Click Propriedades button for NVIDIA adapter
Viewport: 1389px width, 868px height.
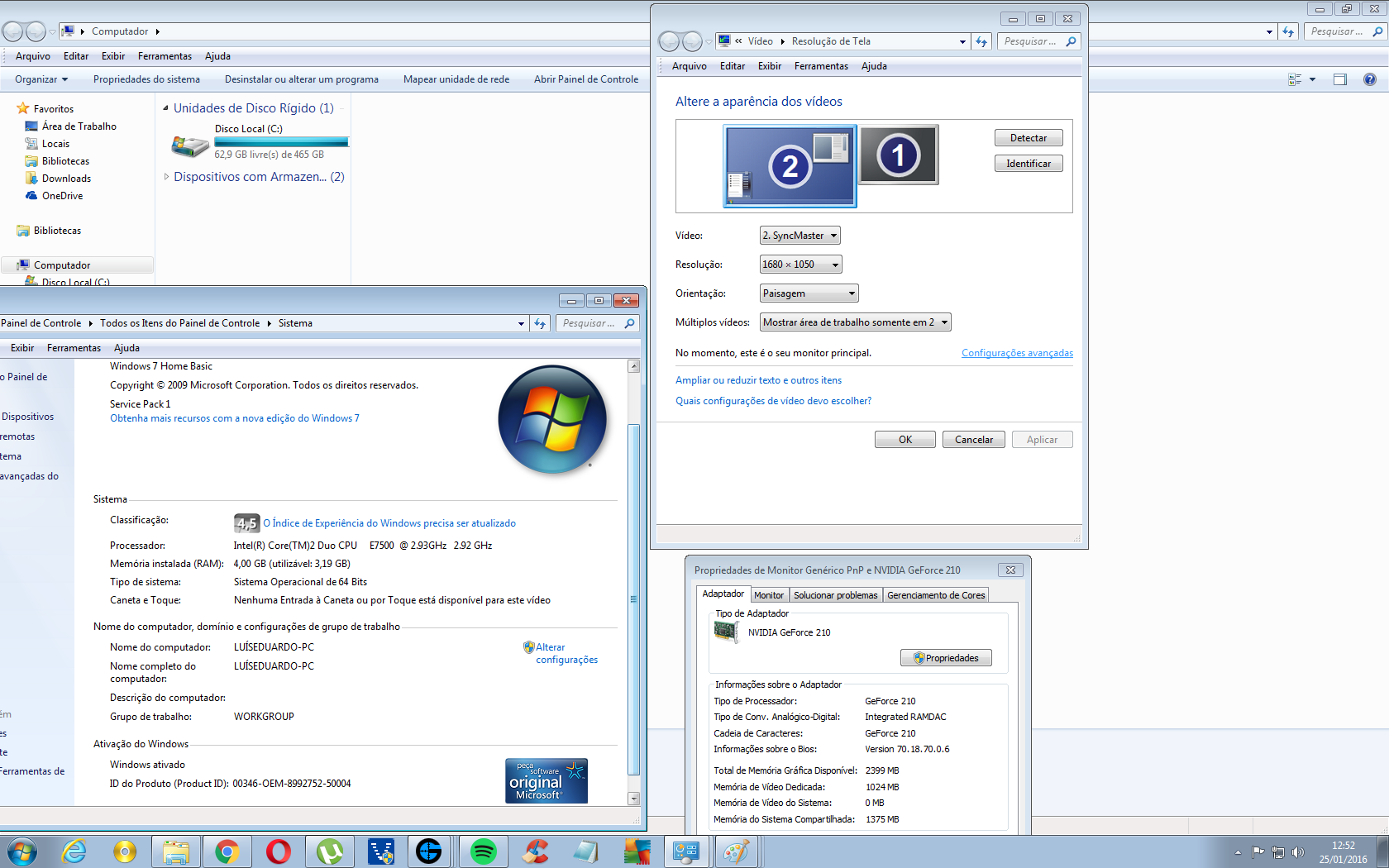point(946,658)
